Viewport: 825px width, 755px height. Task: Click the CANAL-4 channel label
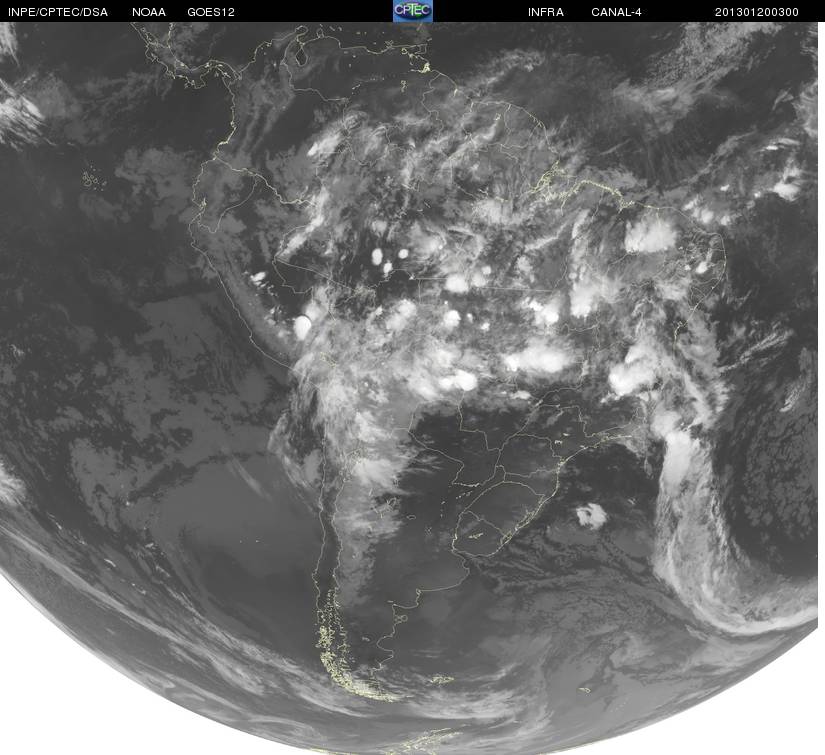(616, 12)
